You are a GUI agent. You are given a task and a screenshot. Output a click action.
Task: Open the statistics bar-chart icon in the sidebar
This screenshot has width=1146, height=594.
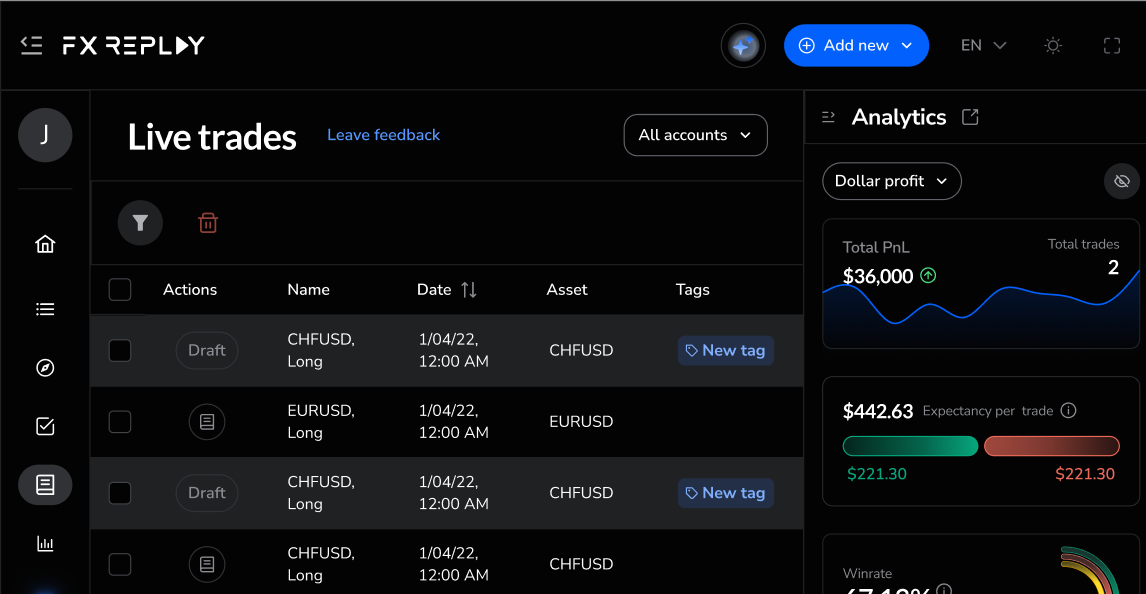click(45, 543)
